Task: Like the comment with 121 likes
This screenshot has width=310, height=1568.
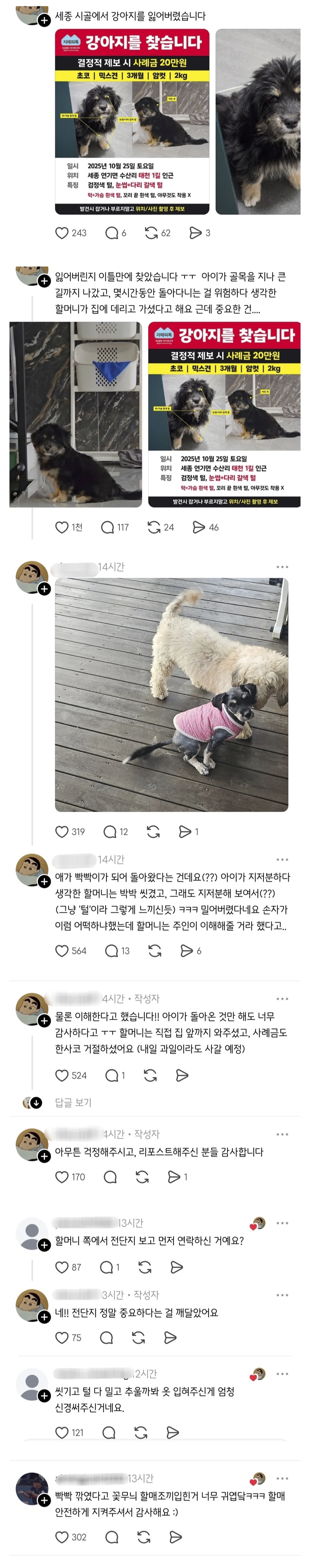Action: click(62, 1432)
